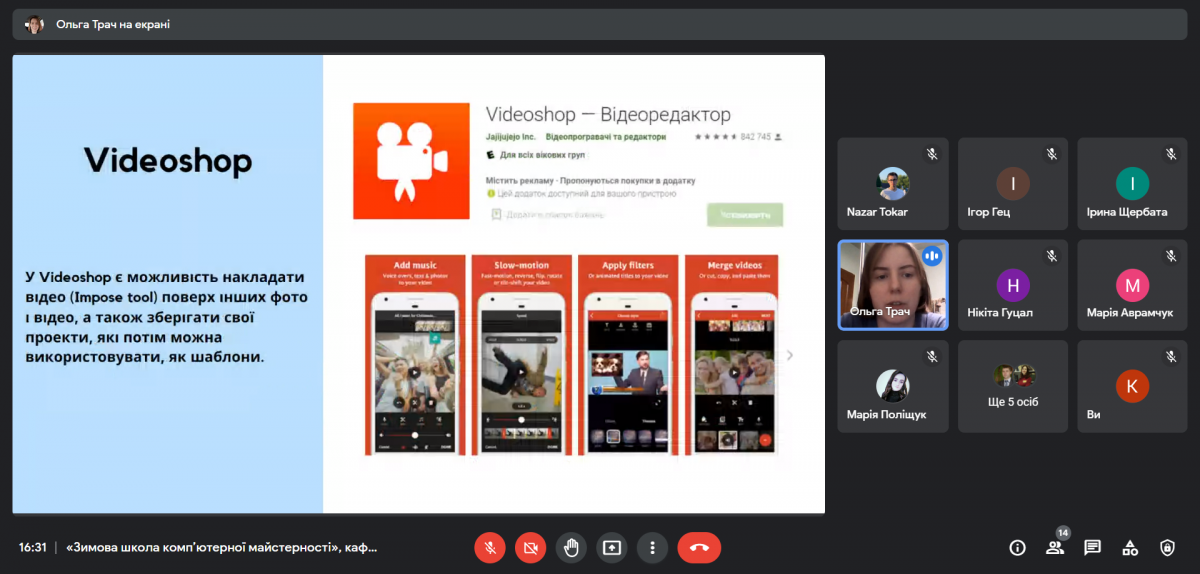Click the green install button on the slide
Viewport: 1200px width, 574px height.
click(x=744, y=214)
